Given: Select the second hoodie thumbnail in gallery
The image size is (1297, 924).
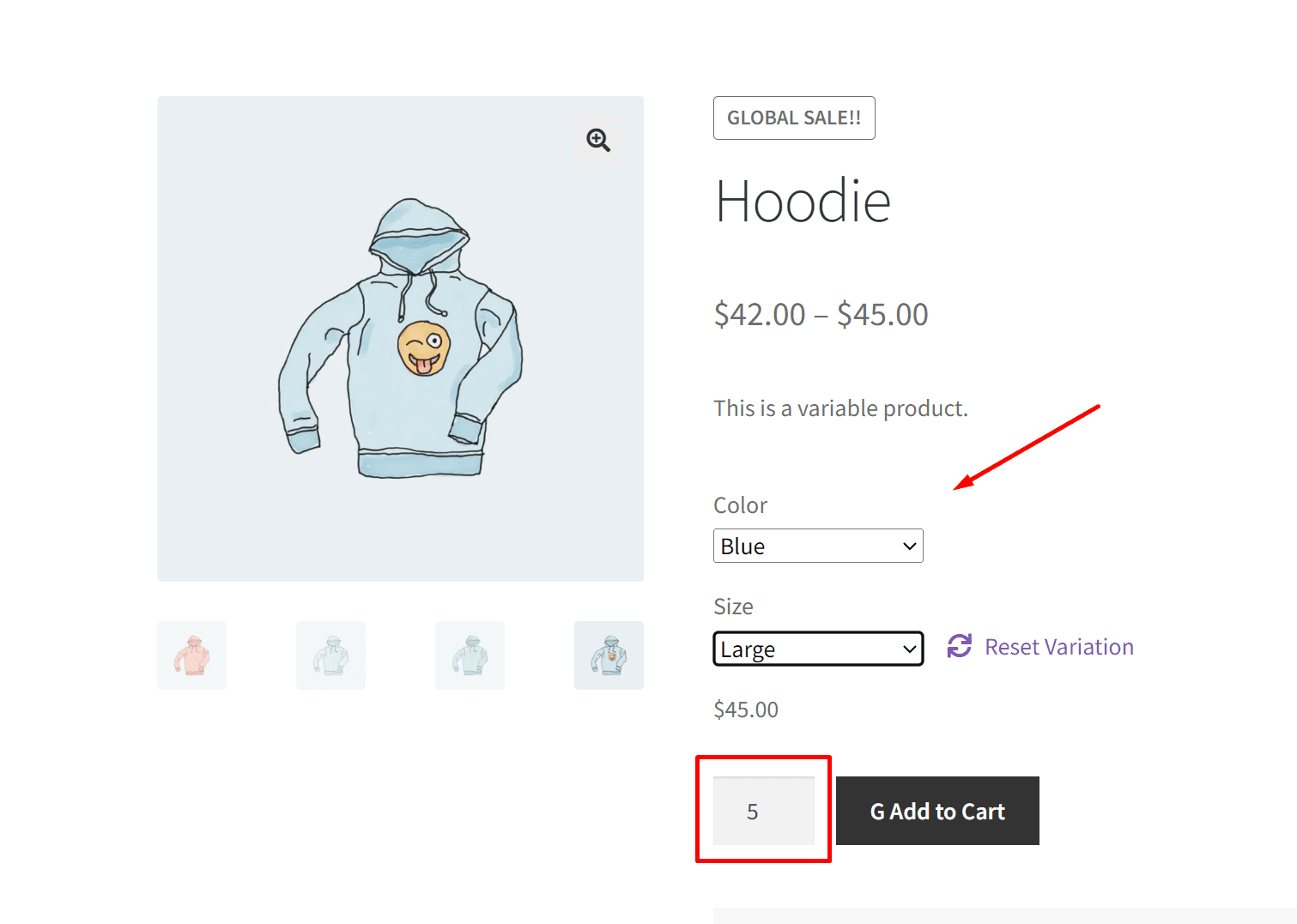Looking at the screenshot, I should pos(330,655).
